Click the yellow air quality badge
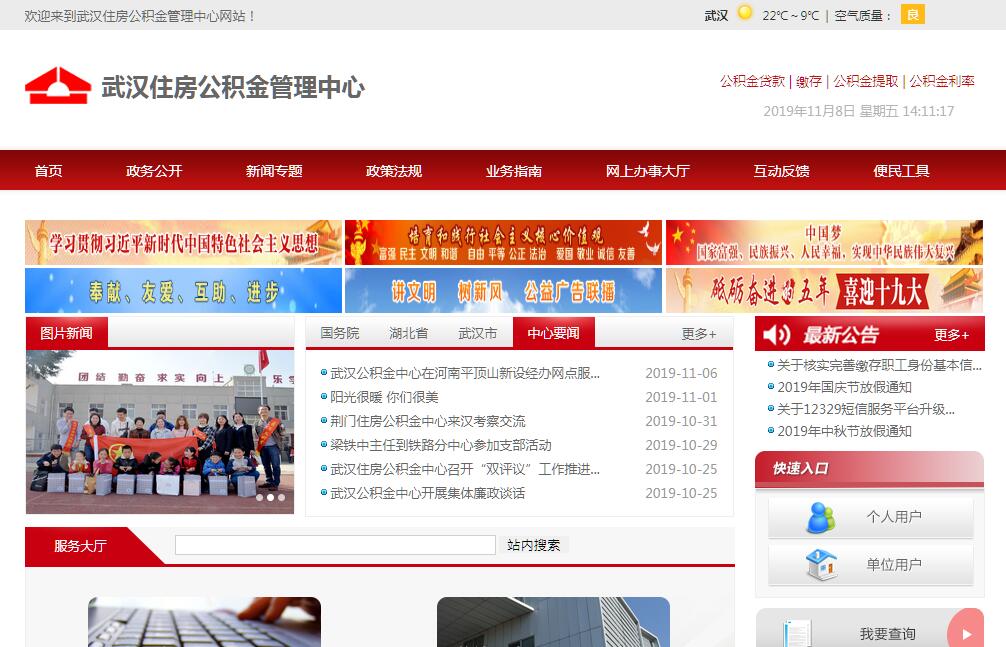 tap(912, 14)
